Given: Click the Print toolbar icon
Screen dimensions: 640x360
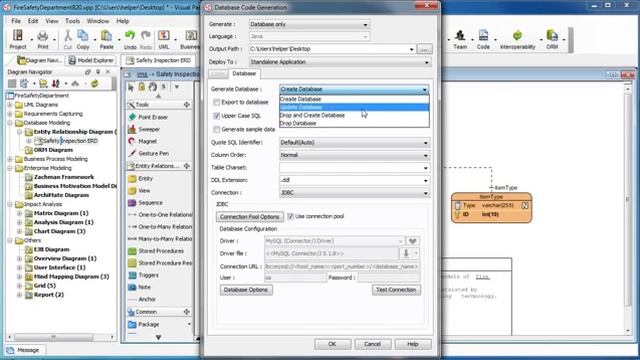Looking at the screenshot, I should pyautogui.click(x=42, y=40).
